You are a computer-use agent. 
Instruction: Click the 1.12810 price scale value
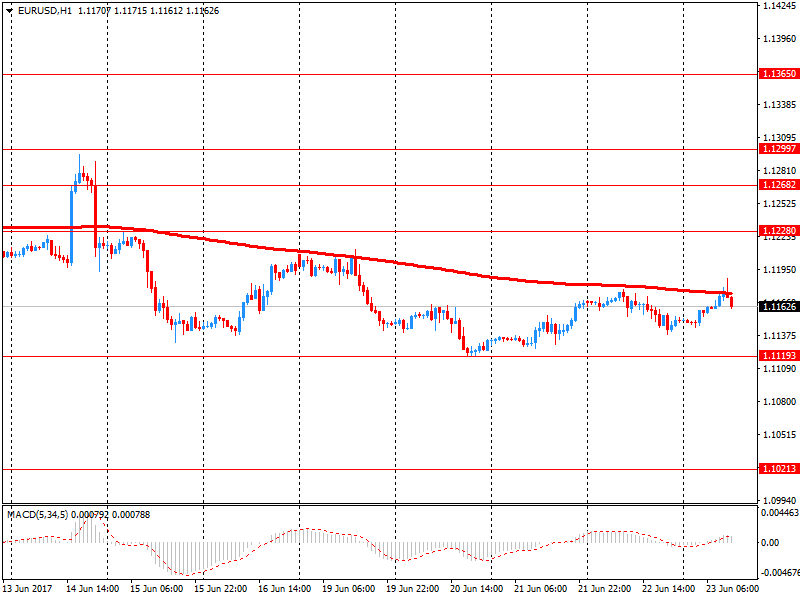click(780, 170)
